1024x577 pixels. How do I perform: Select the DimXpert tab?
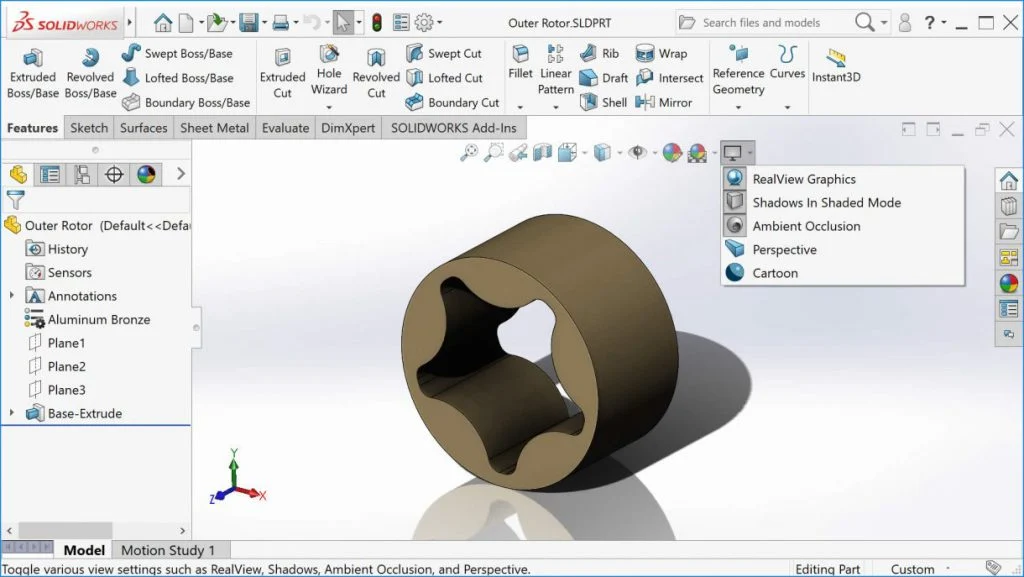coord(348,128)
